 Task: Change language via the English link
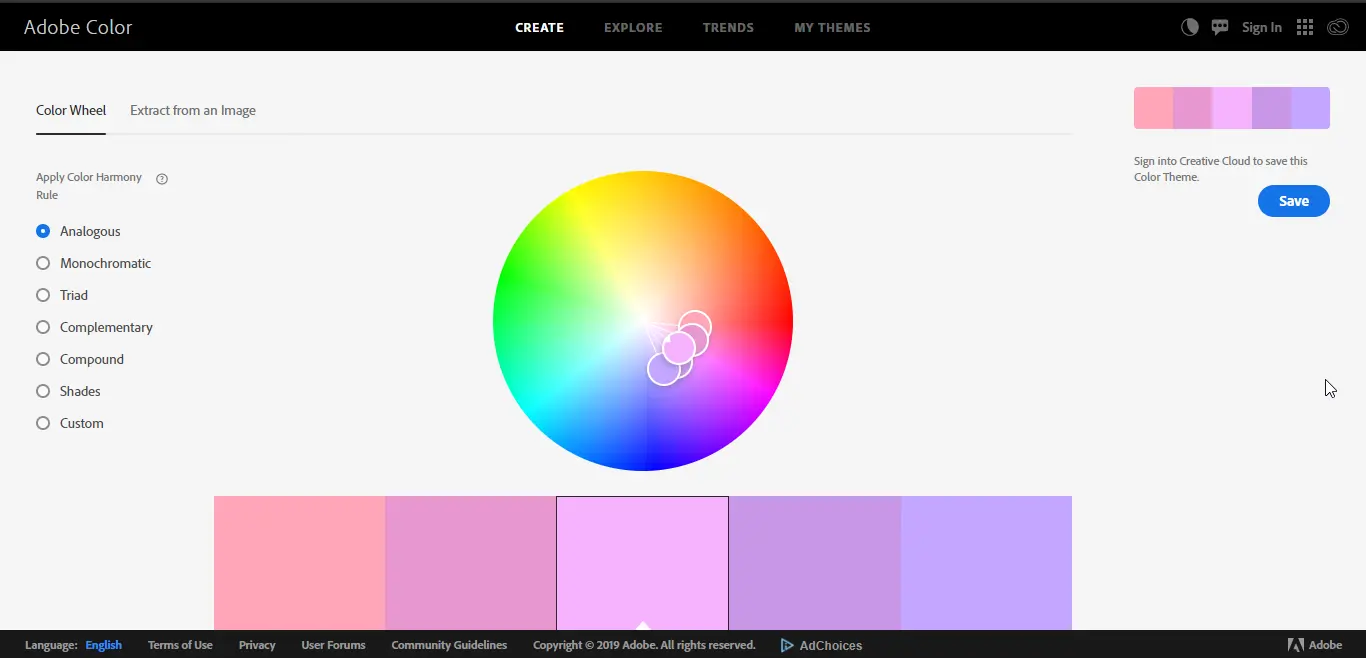tap(104, 645)
